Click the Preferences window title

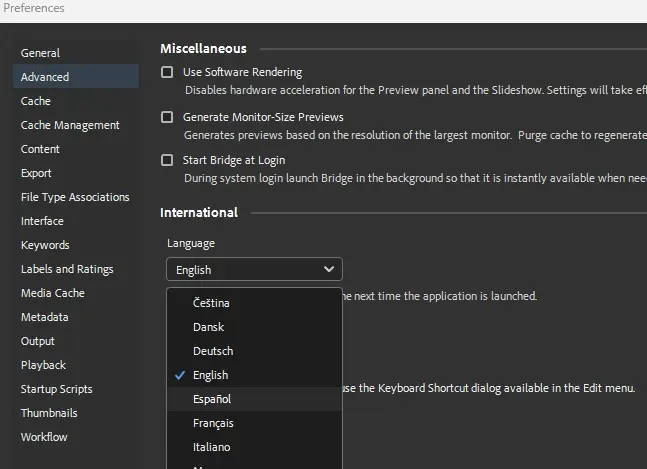click(34, 8)
